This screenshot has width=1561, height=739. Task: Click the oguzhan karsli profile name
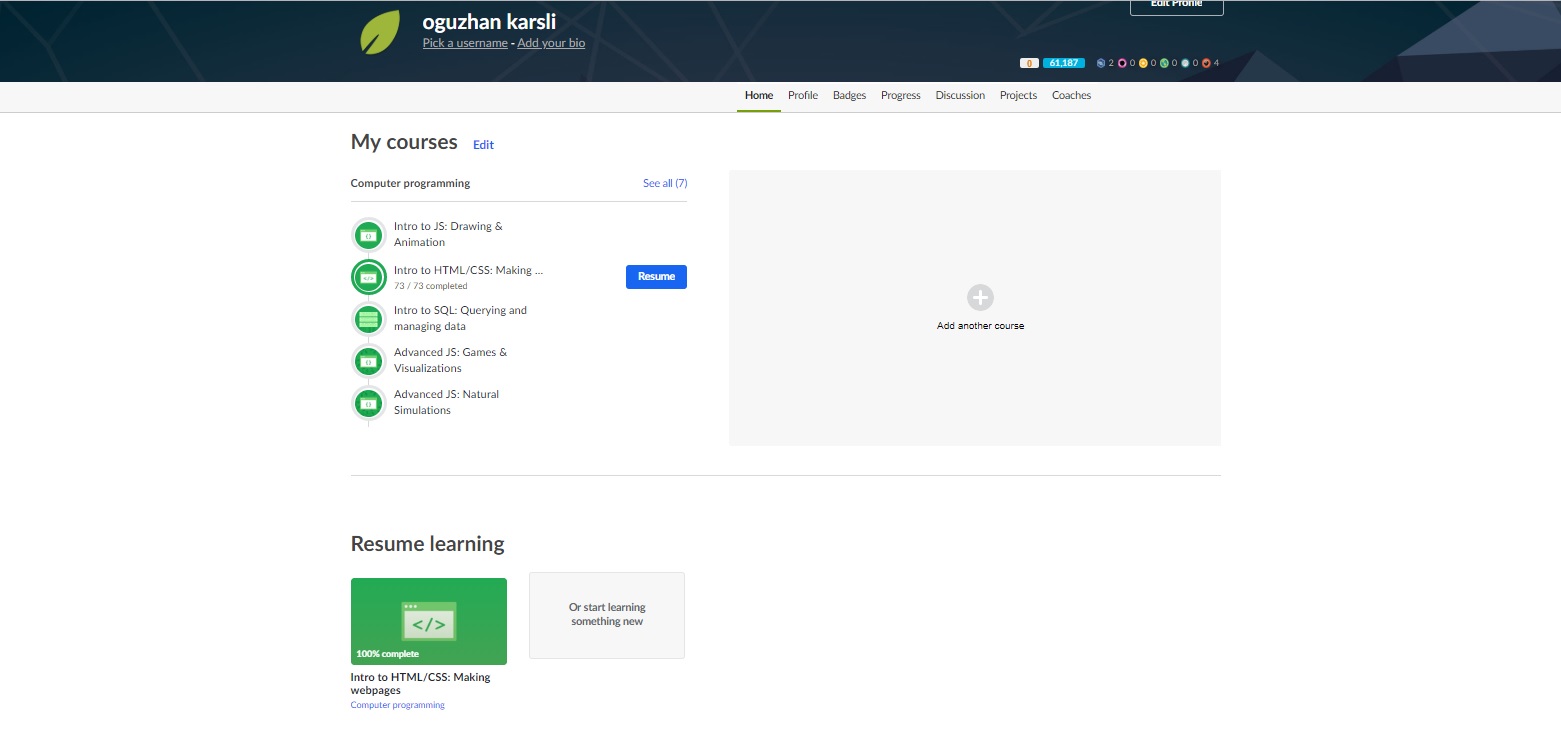point(489,21)
